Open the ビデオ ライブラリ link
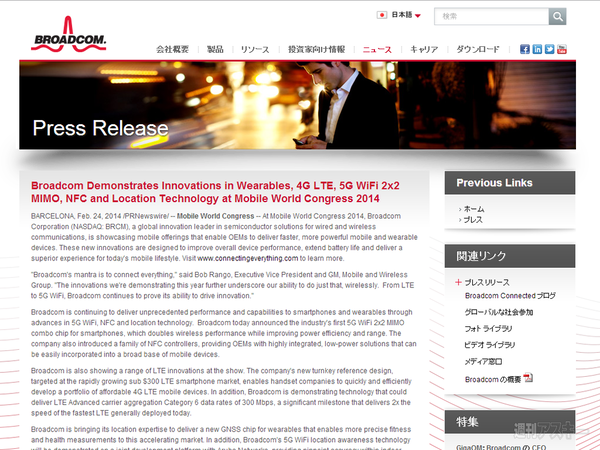This screenshot has height=450, width=600. [x=490, y=345]
